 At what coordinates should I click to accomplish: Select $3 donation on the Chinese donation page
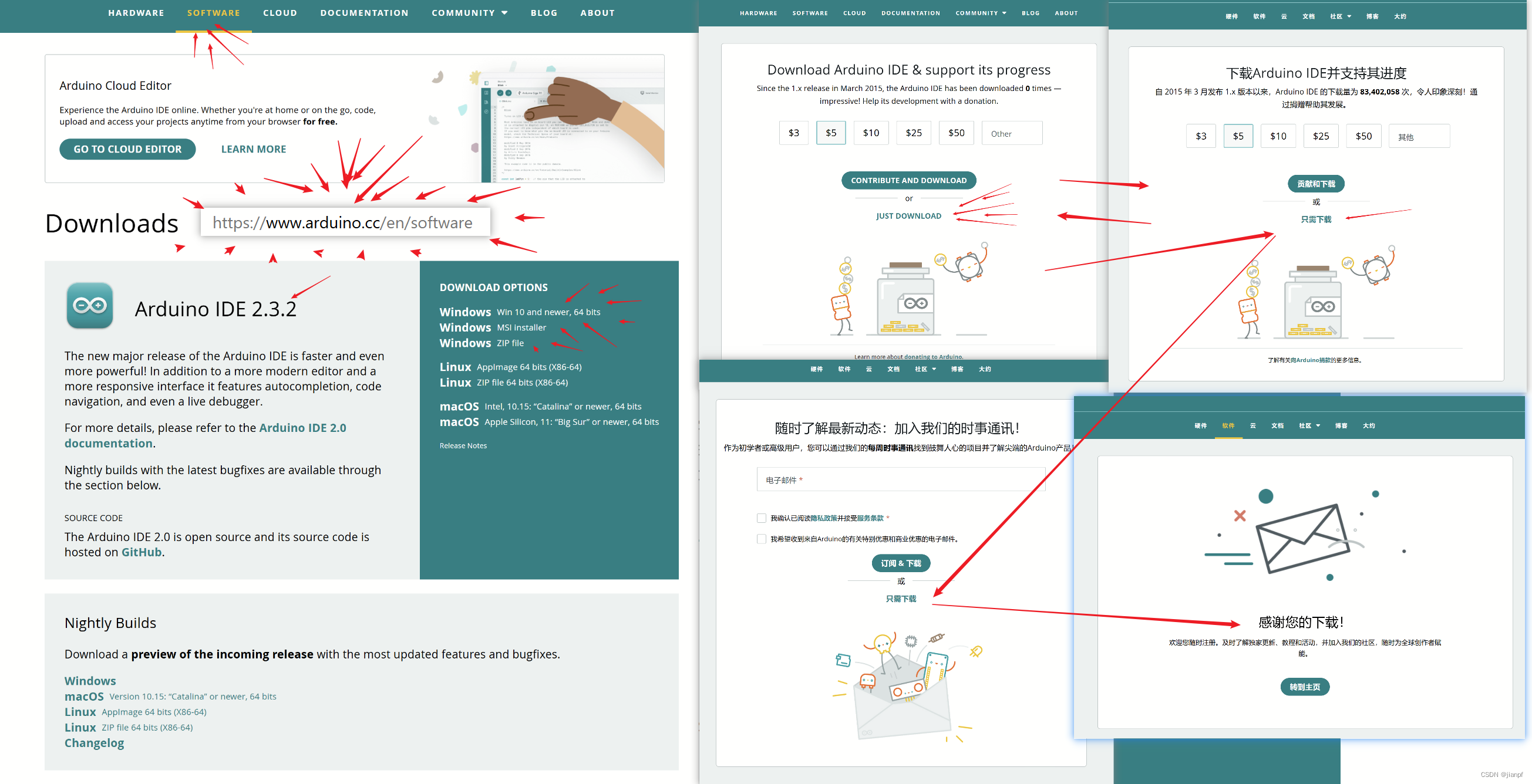[1201, 136]
